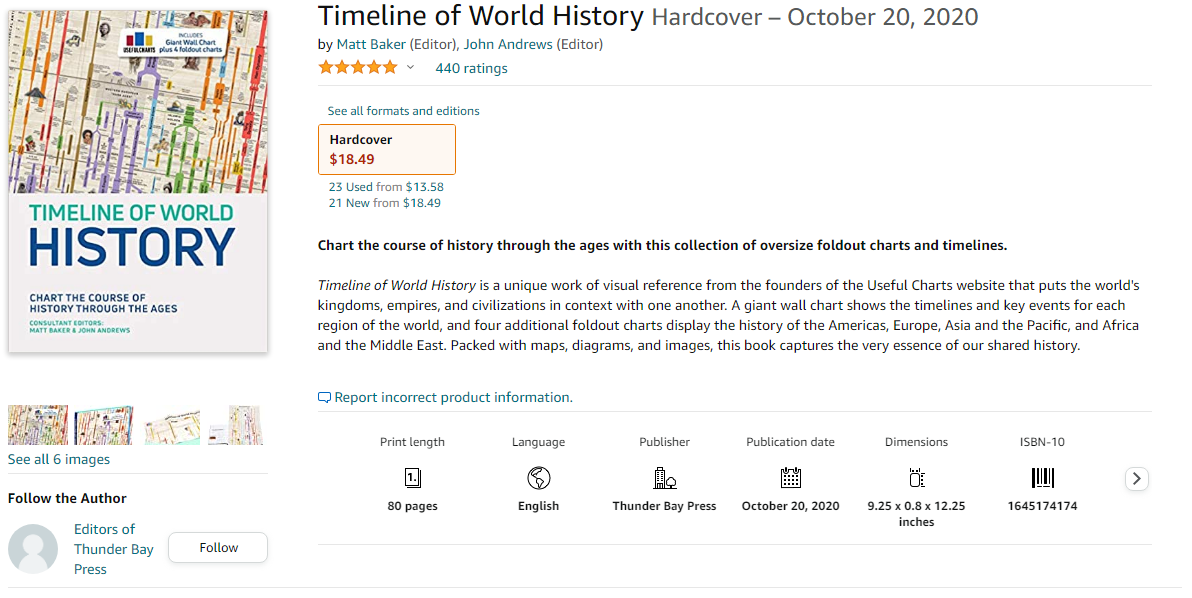Viewport: 1192px width, 598px height.
Task: Select the Hardcover format option
Action: (x=386, y=149)
